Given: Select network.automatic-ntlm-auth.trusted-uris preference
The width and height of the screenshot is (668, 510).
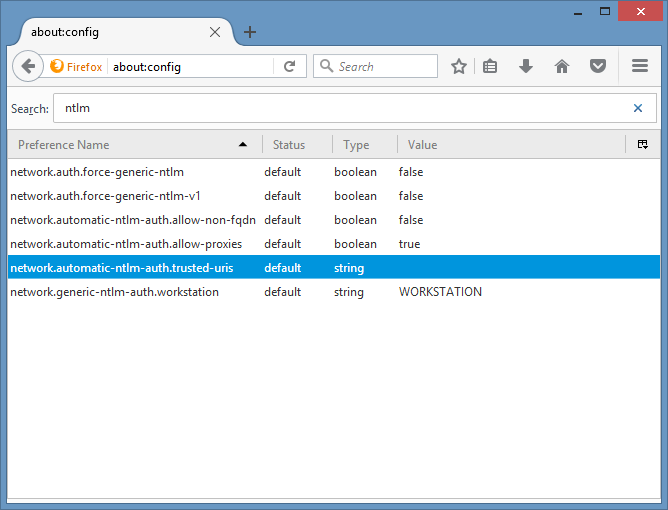Looking at the screenshot, I should [334, 268].
